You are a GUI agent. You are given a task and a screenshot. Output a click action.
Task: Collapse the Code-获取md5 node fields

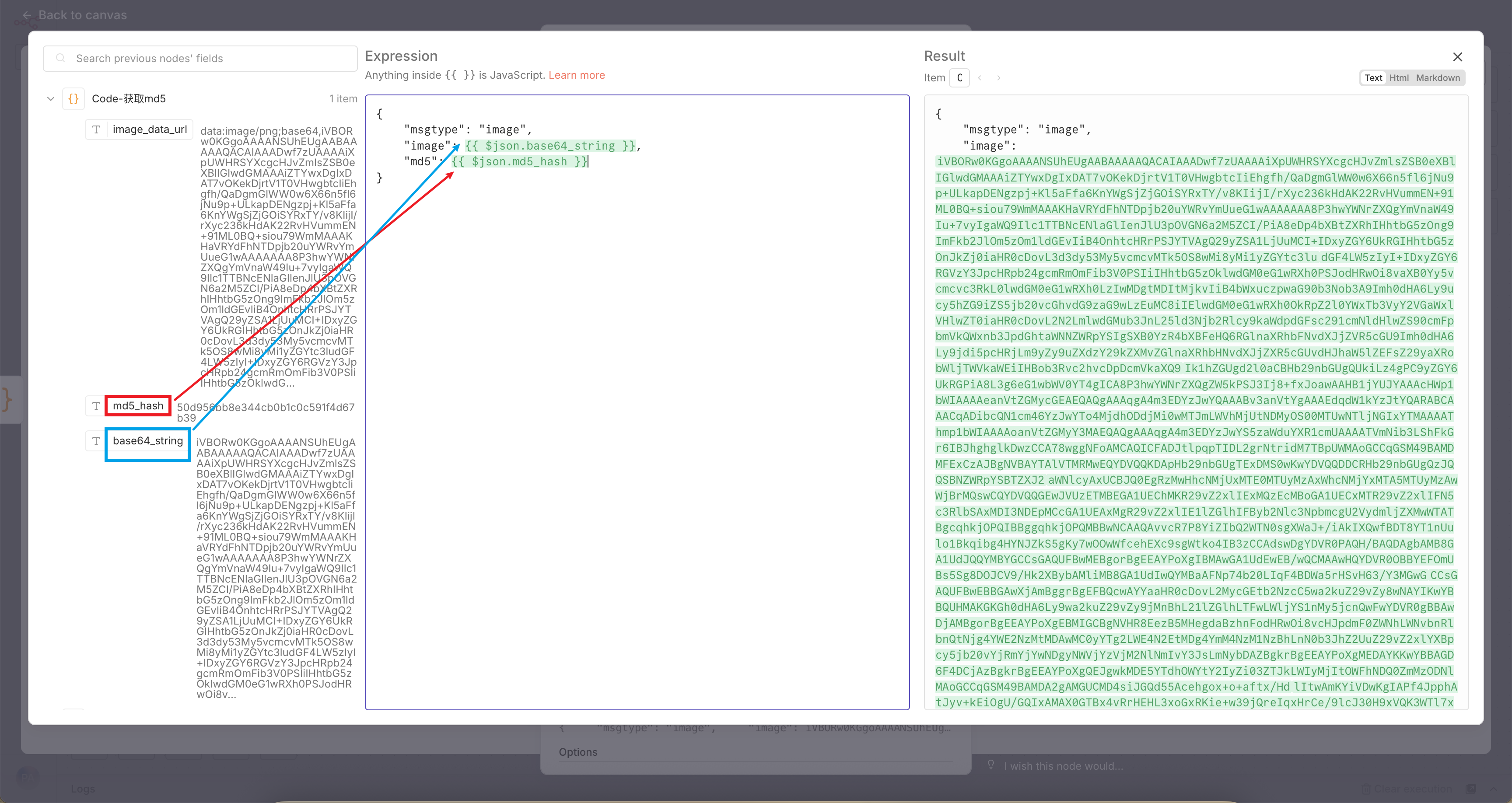click(51, 98)
